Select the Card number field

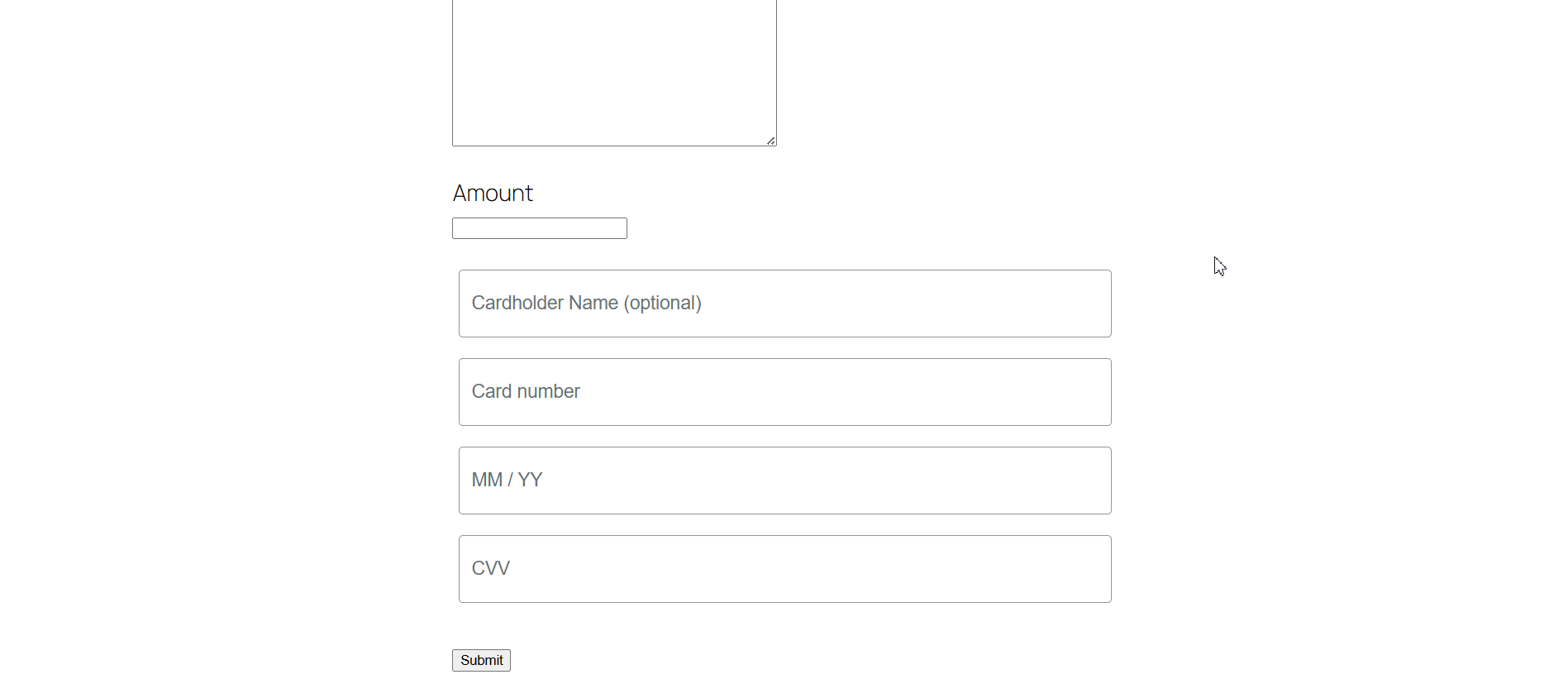(x=785, y=392)
